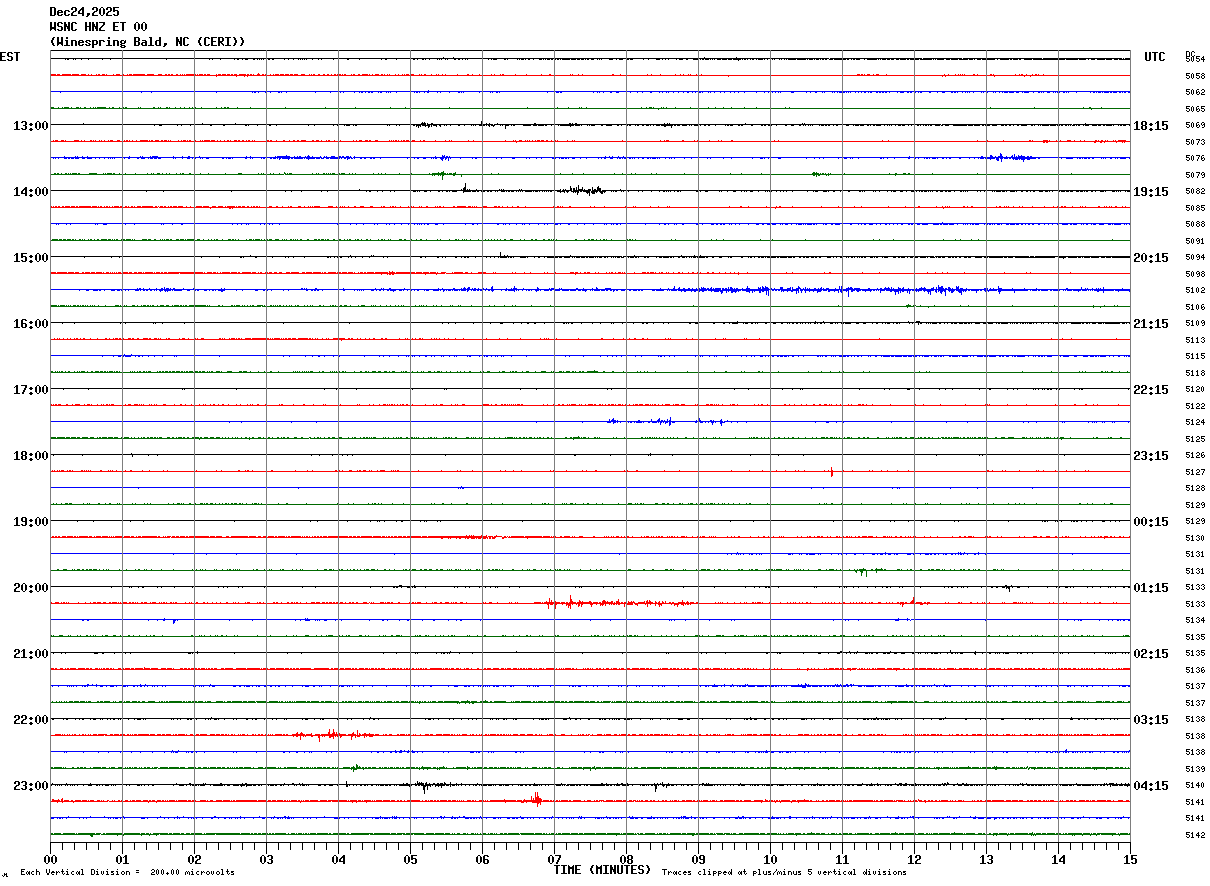
Task: Click minute 14 on the time axis
Action: coord(1058,859)
